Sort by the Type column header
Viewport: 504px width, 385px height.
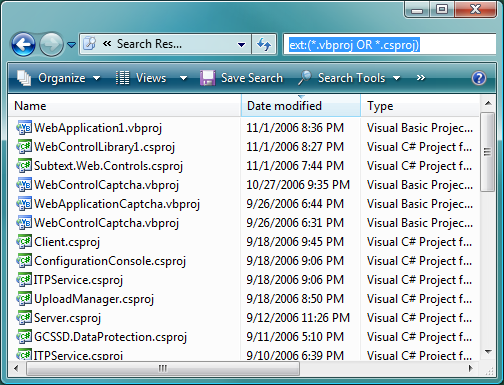[x=420, y=106]
